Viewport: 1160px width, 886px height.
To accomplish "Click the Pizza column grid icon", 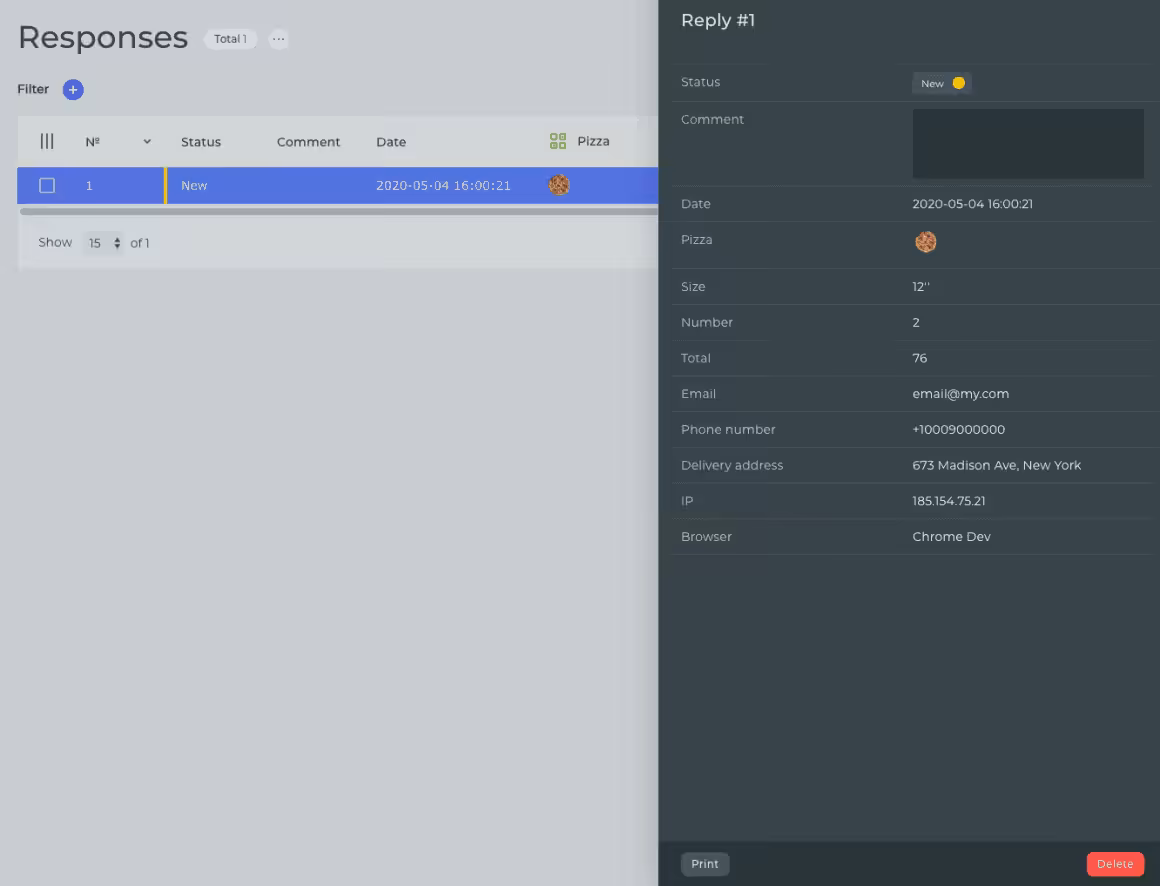I will click(558, 142).
